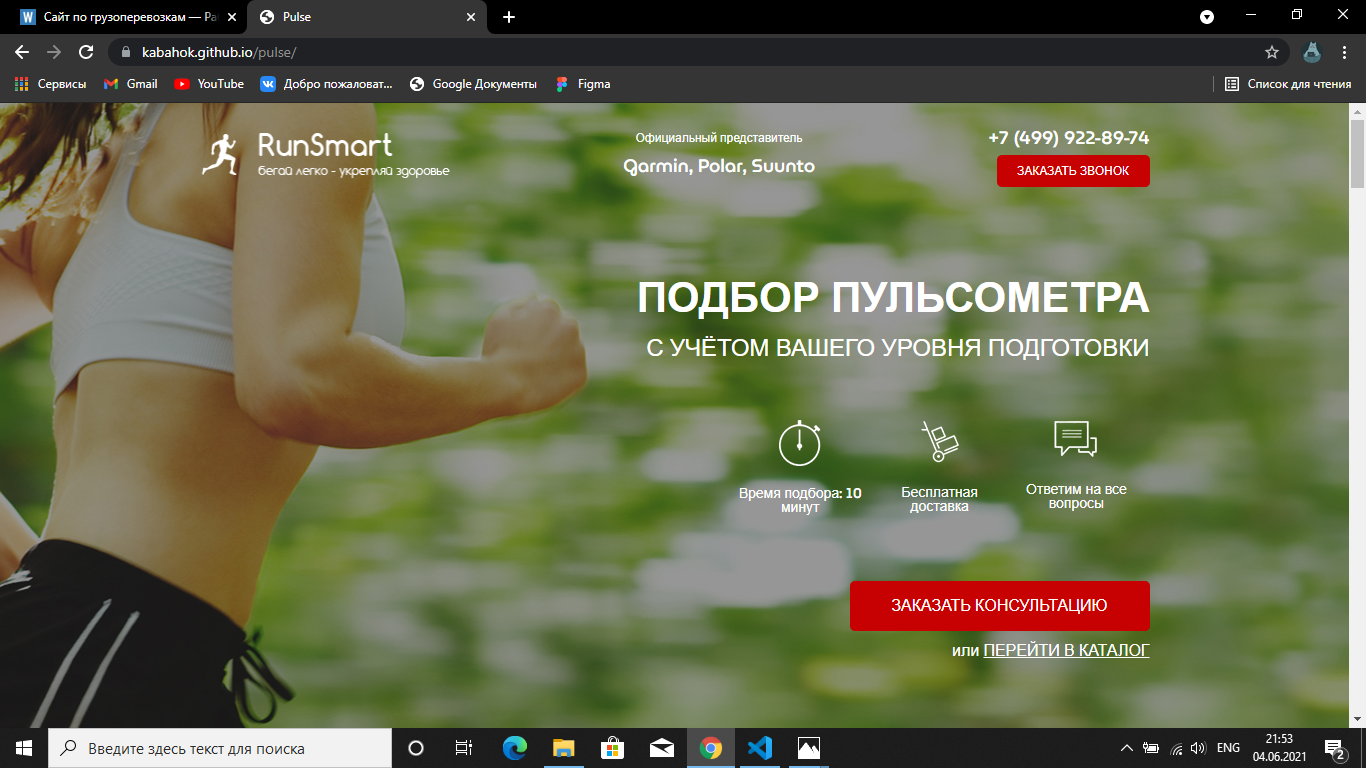Click the chat bubbles icon

(1075, 439)
